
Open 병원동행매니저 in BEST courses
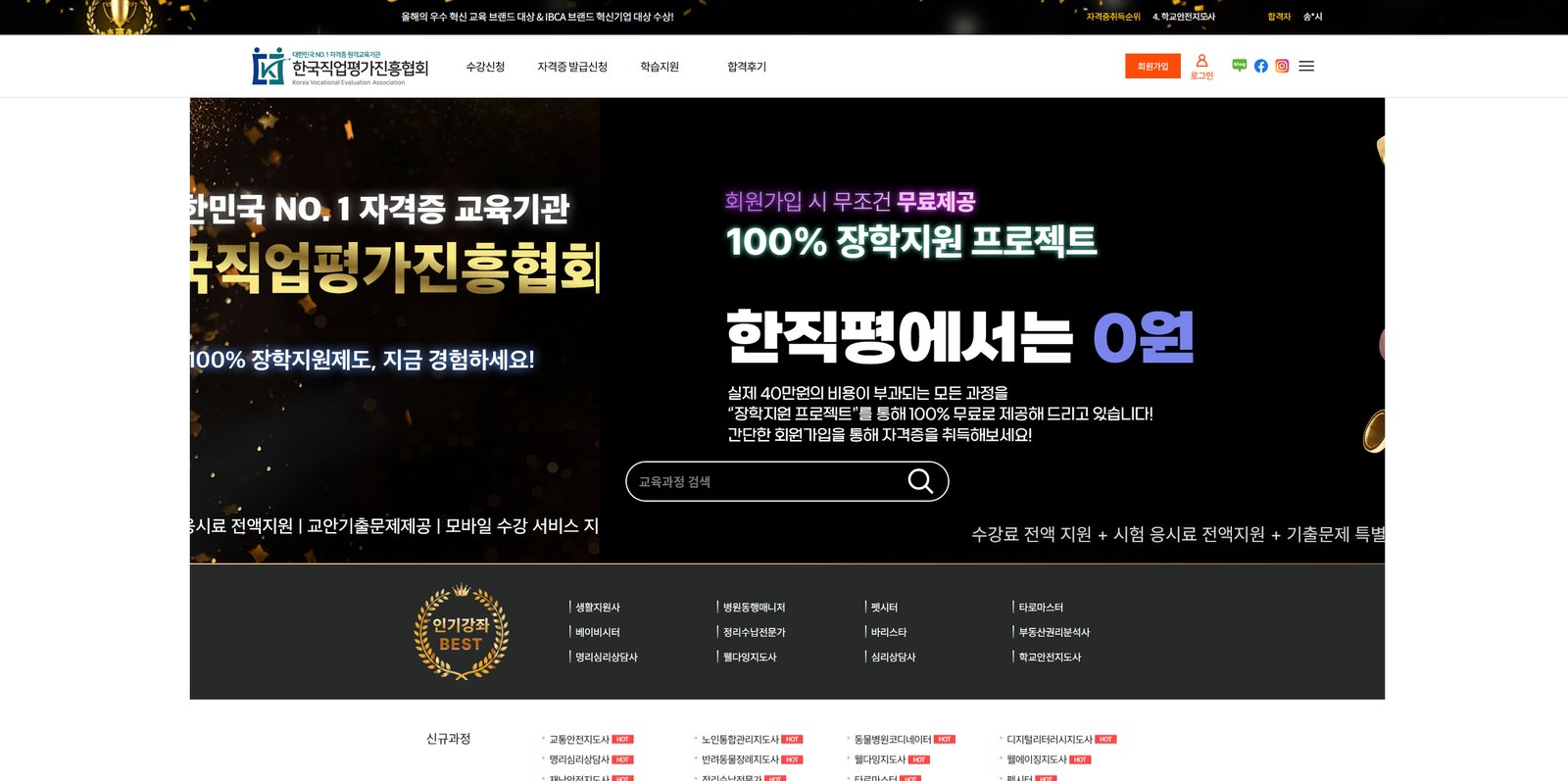[x=754, y=608]
